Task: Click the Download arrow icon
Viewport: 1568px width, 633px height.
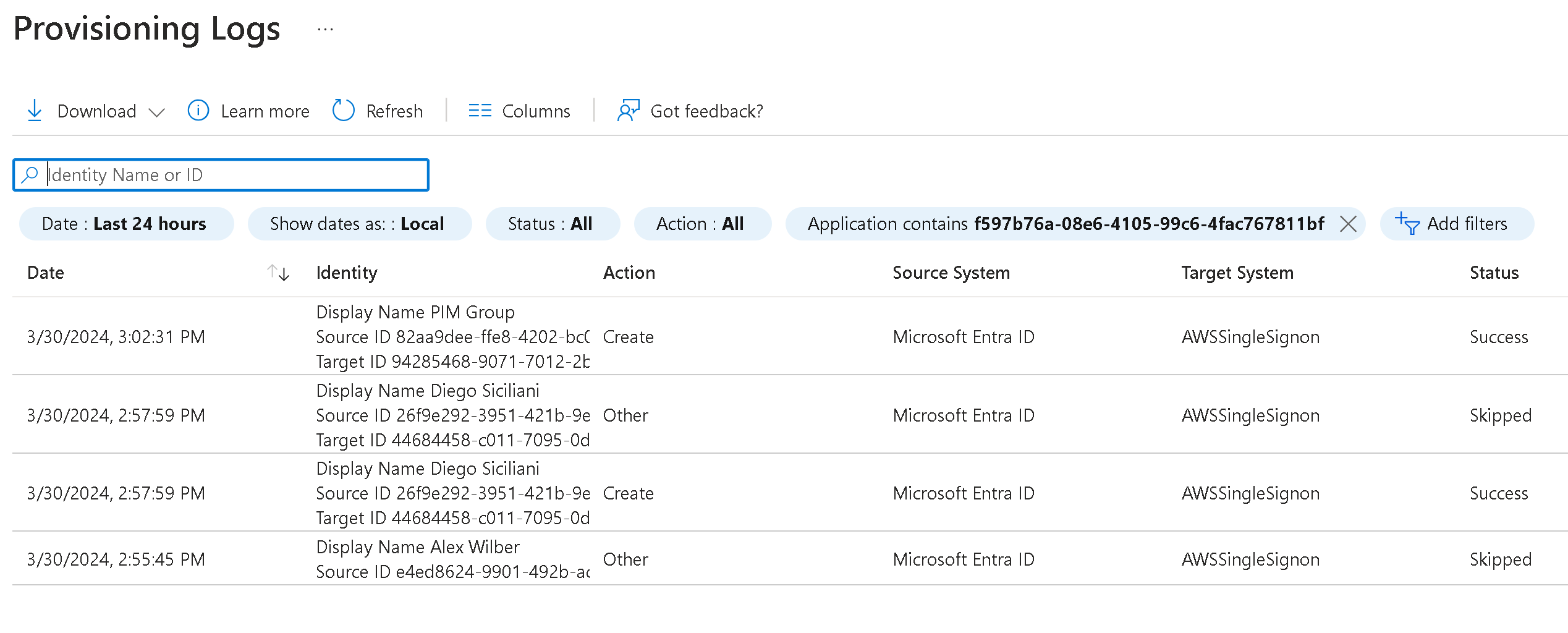Action: 35,111
